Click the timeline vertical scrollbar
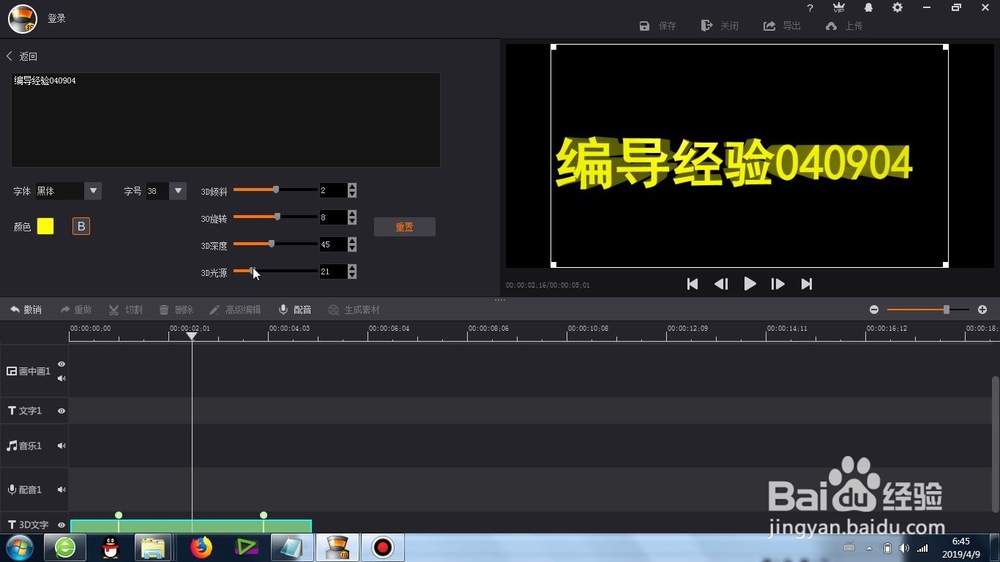 (995, 444)
